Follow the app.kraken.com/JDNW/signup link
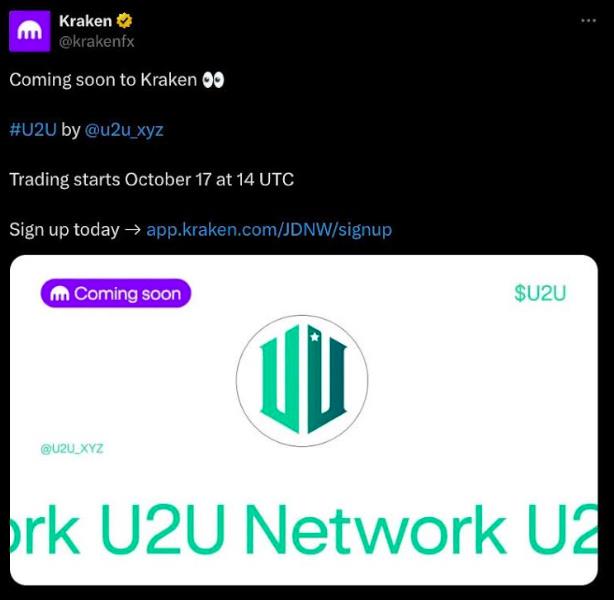Viewport: 614px width, 600px height. click(269, 230)
